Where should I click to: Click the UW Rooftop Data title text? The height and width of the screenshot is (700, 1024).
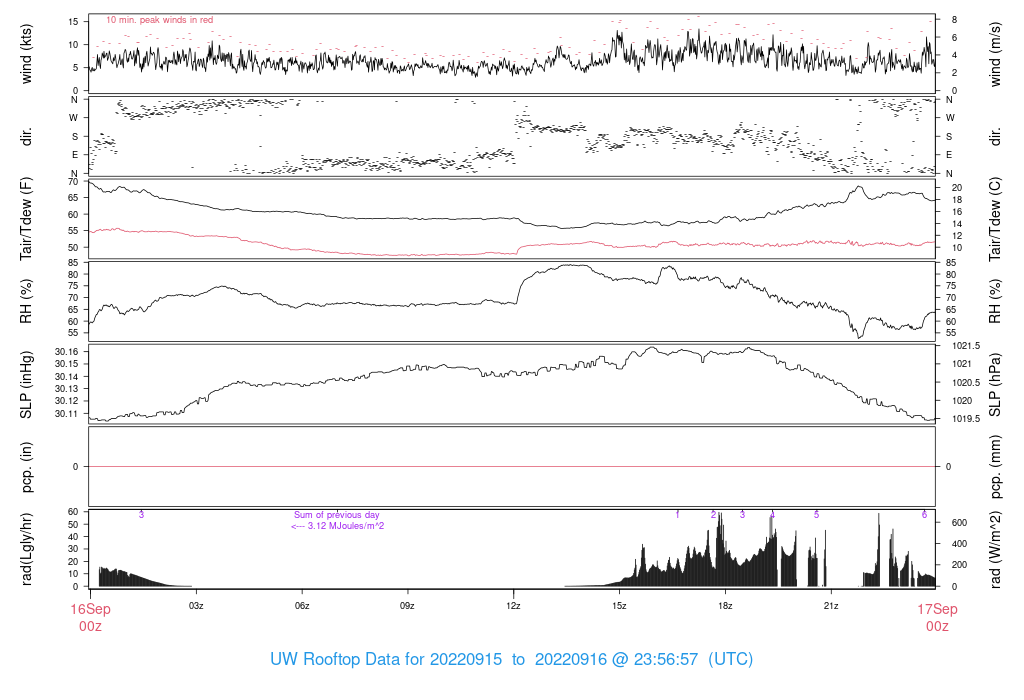(x=511, y=660)
